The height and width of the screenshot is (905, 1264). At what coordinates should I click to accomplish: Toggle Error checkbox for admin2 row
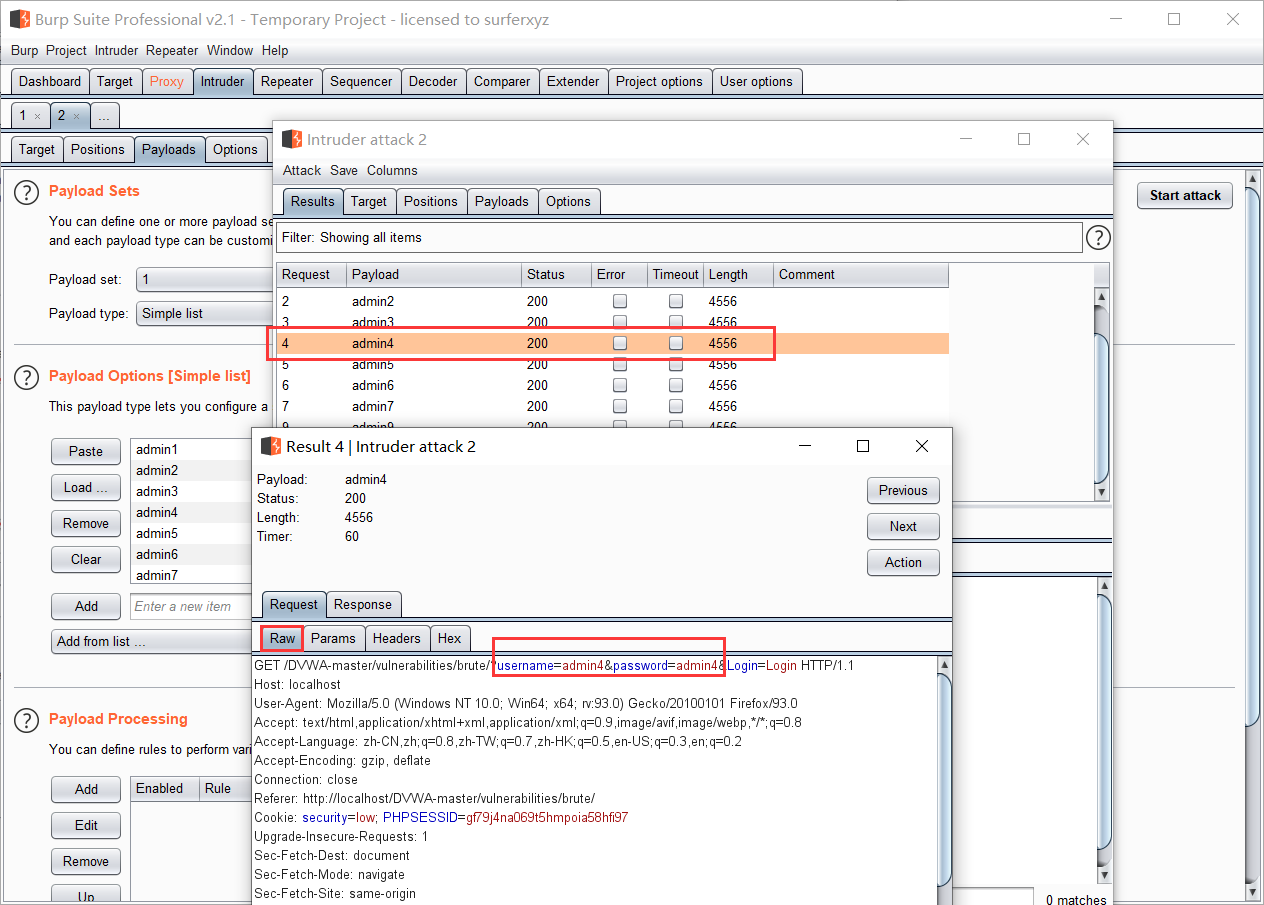620,301
